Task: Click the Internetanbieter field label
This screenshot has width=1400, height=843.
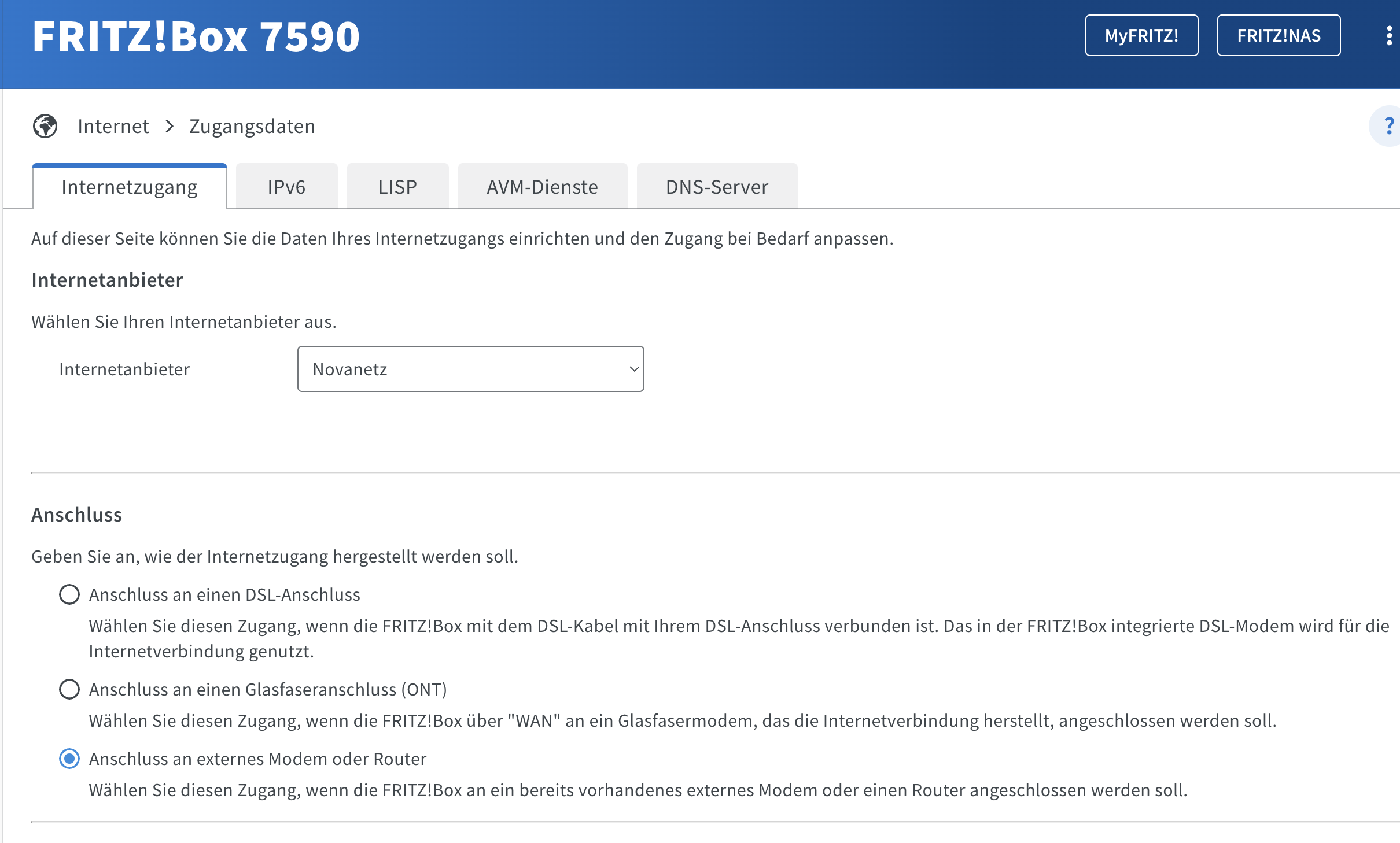Action: pos(124,369)
